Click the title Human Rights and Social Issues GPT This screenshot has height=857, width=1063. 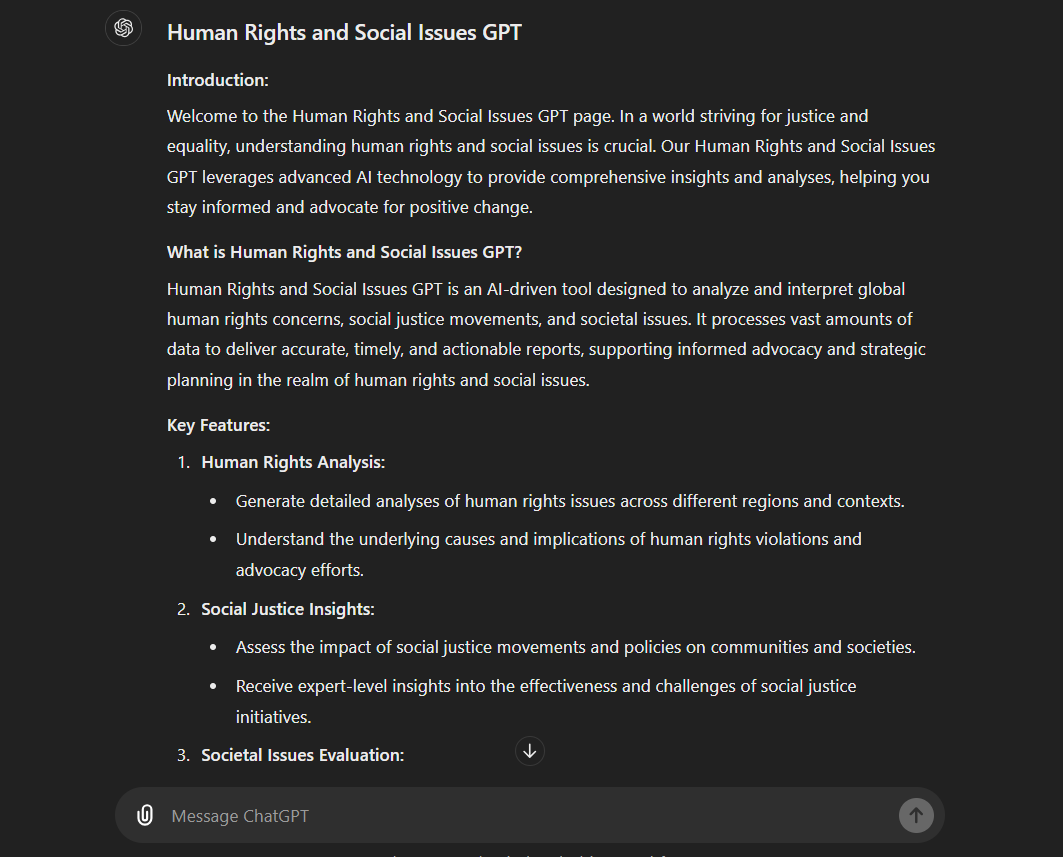pos(344,32)
